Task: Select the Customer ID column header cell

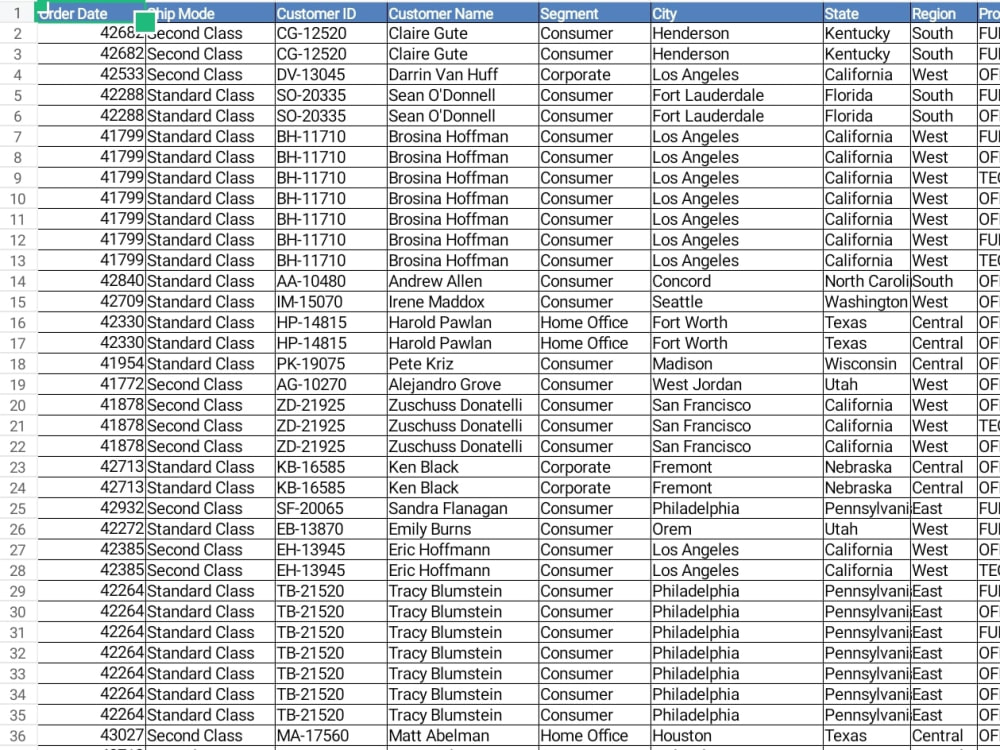Action: [x=330, y=13]
